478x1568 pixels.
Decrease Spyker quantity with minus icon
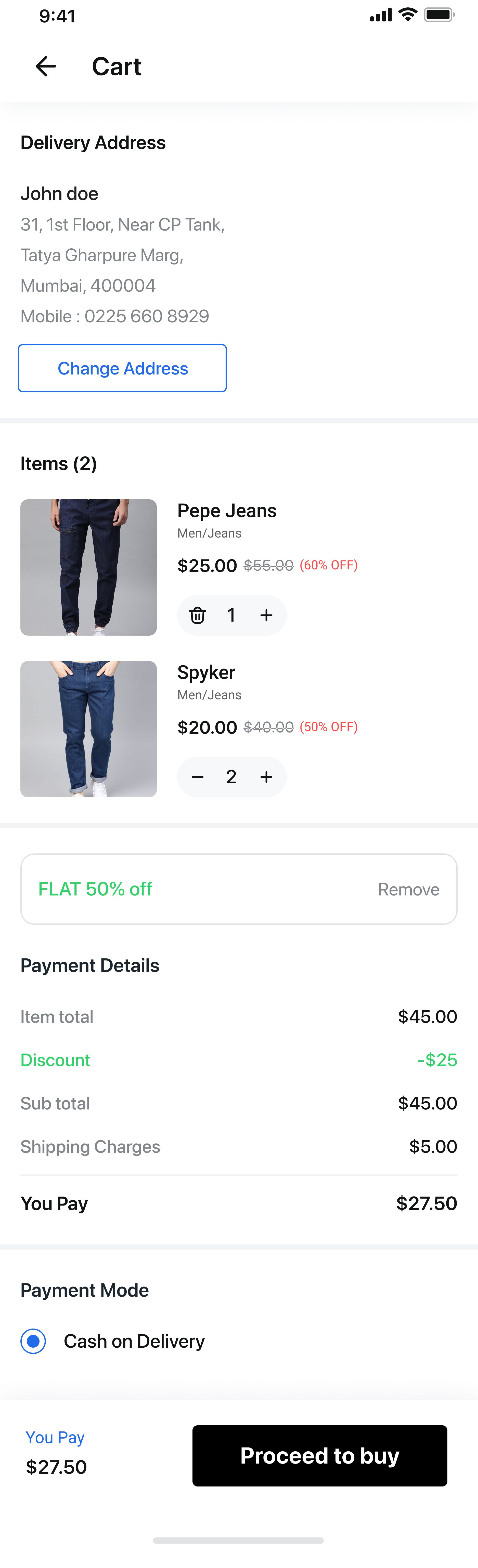point(197,777)
